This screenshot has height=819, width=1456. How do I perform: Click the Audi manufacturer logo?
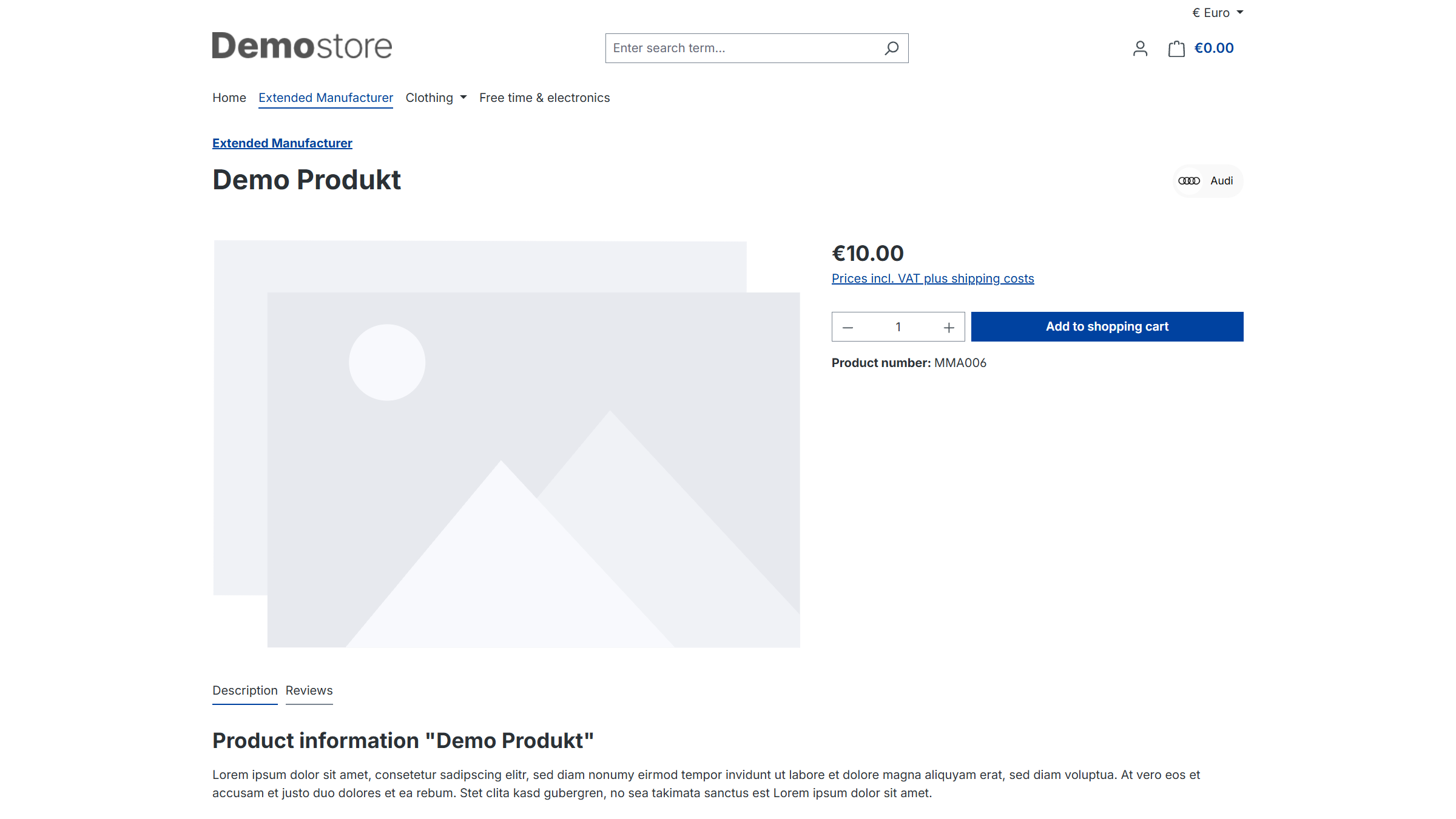[x=1189, y=181]
